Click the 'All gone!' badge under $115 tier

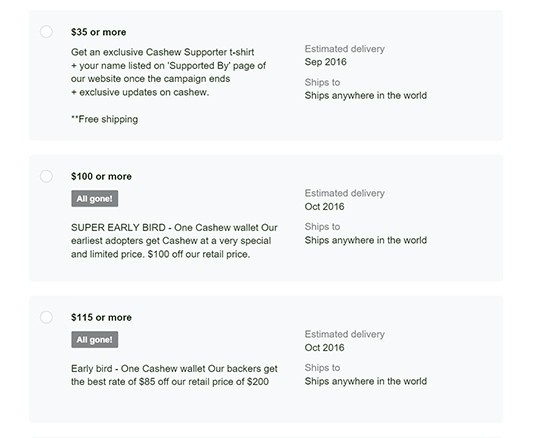coord(95,340)
